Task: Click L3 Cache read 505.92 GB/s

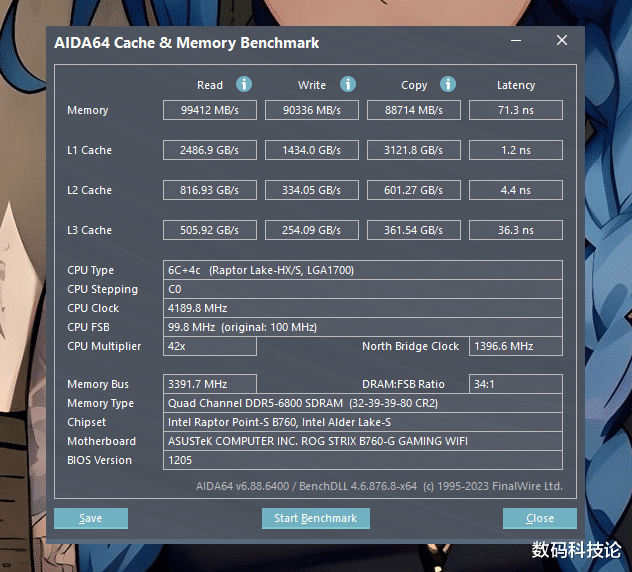Action: 210,230
